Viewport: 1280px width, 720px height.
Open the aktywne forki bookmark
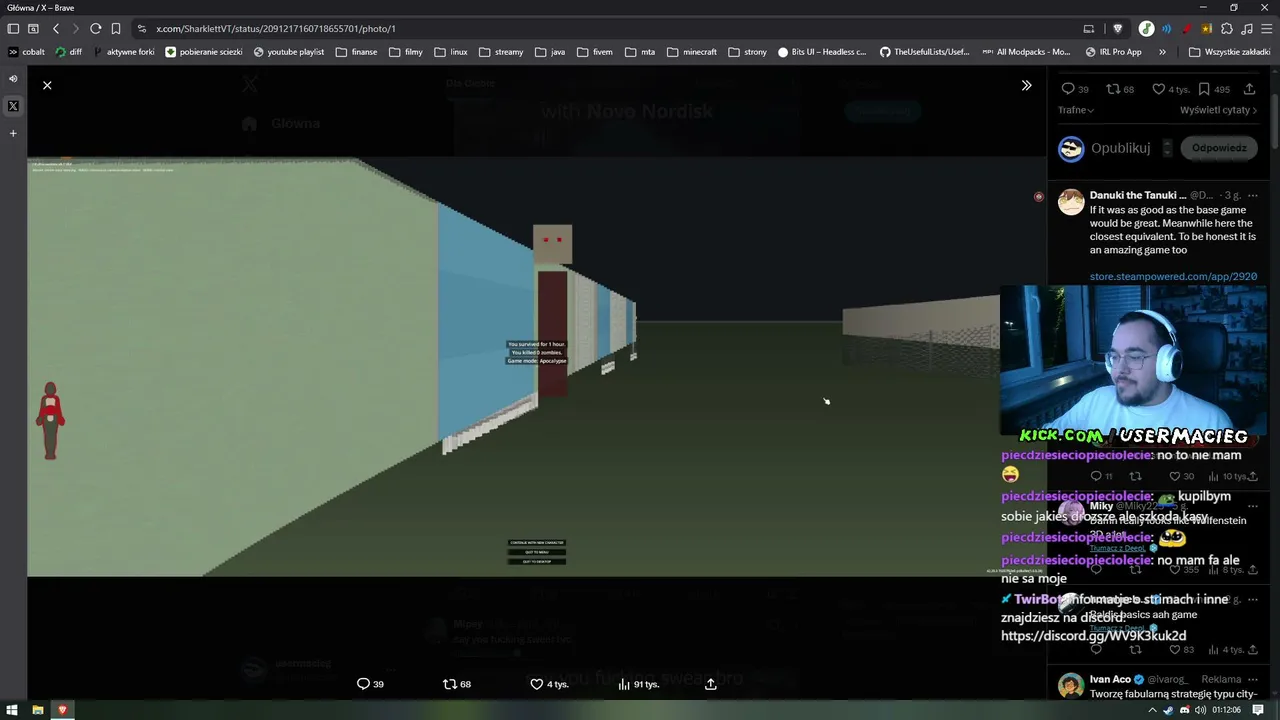[x=124, y=52]
